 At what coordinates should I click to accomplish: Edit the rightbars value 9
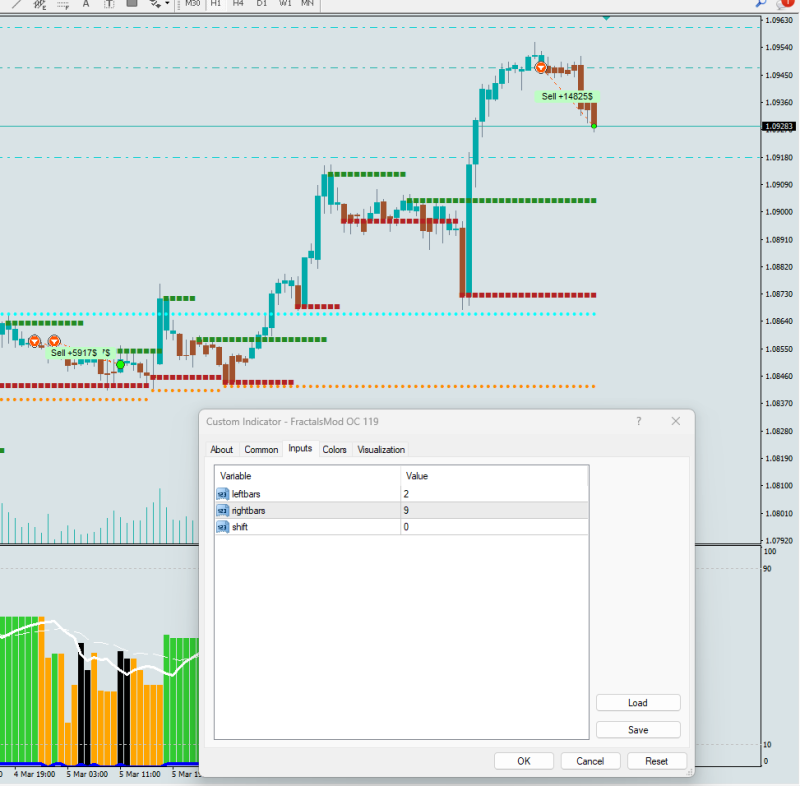(494, 510)
